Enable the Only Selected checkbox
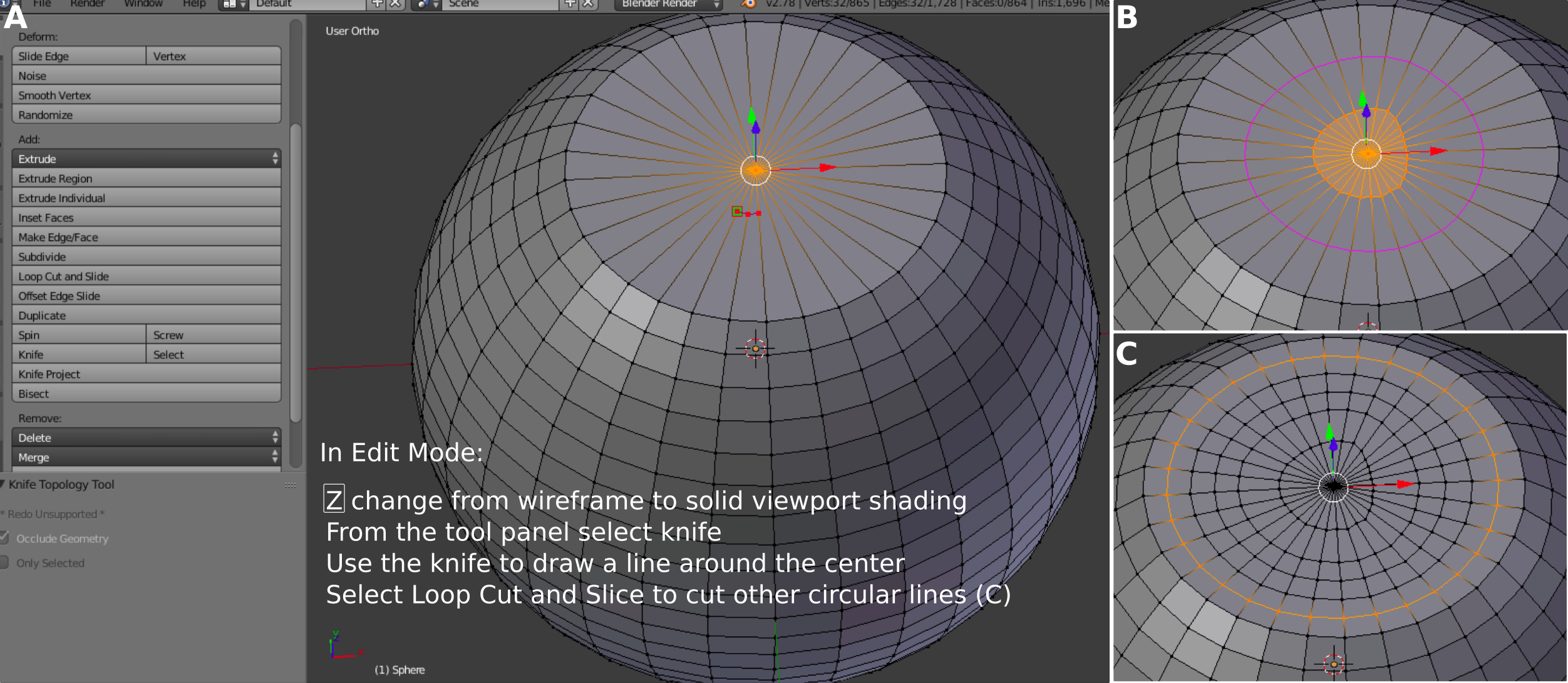1568x683 pixels. [x=4, y=562]
